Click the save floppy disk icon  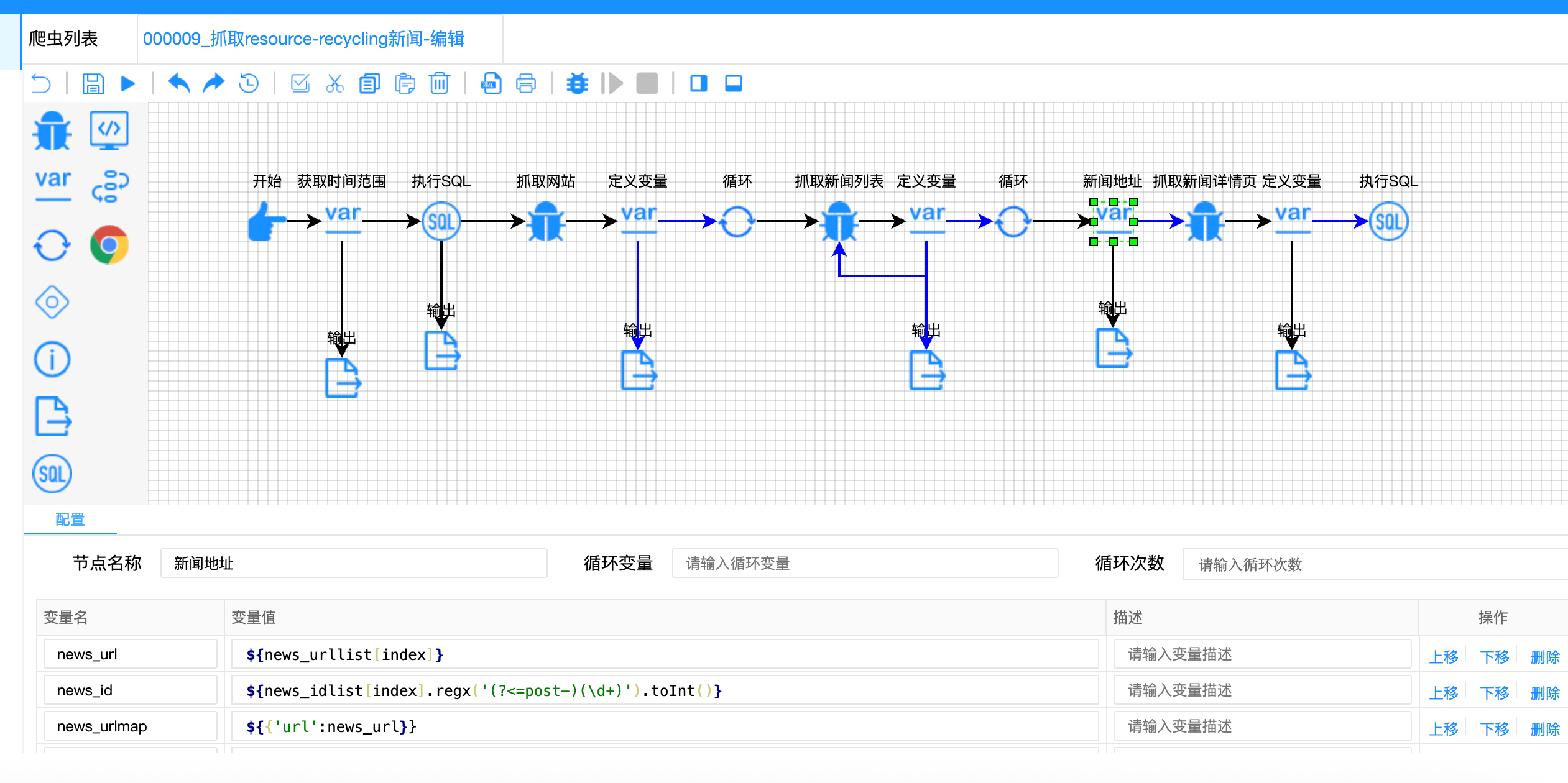(93, 83)
